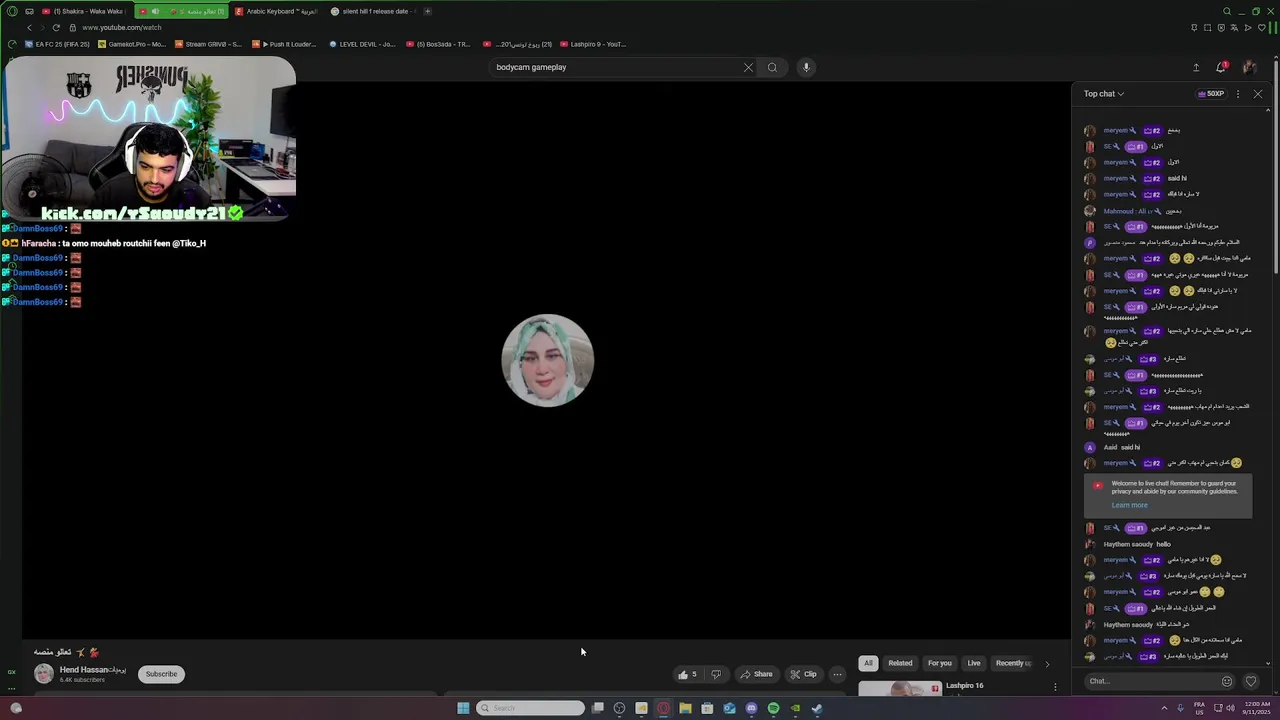The height and width of the screenshot is (720, 1280).
Task: Open Windows Start menu
Action: pyautogui.click(x=463, y=708)
